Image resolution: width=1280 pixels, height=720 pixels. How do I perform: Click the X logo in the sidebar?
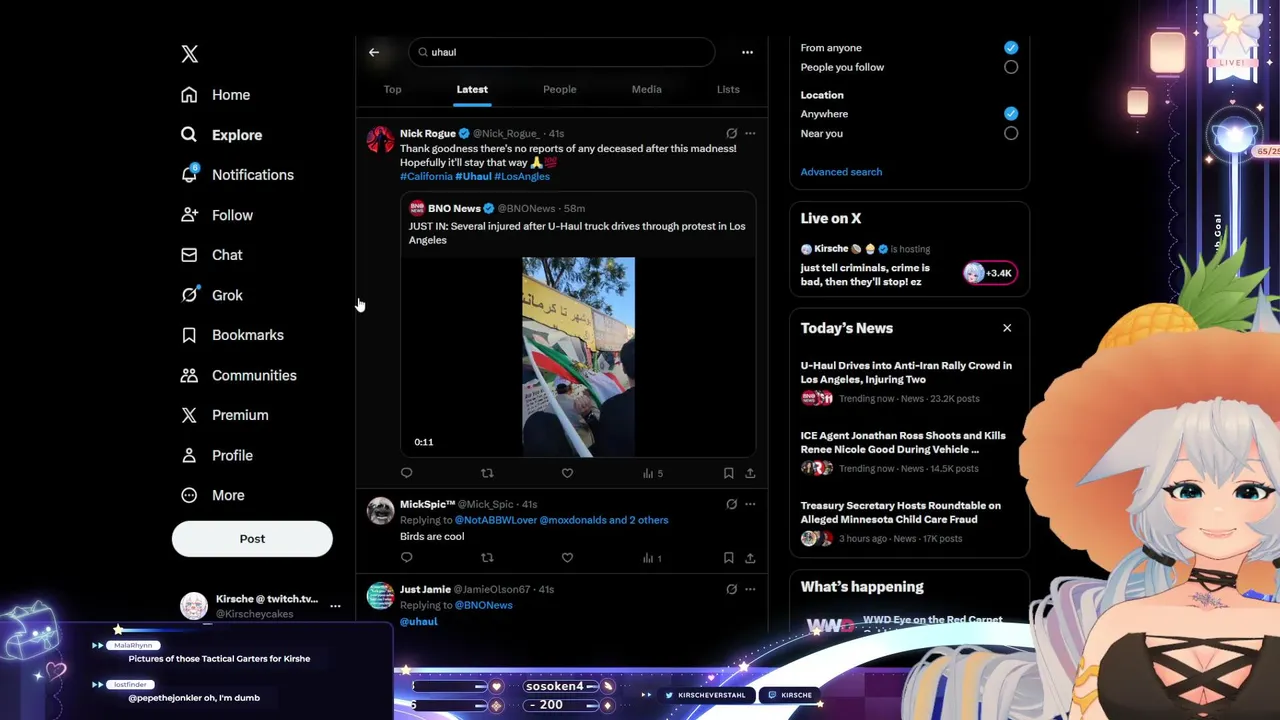coord(190,54)
